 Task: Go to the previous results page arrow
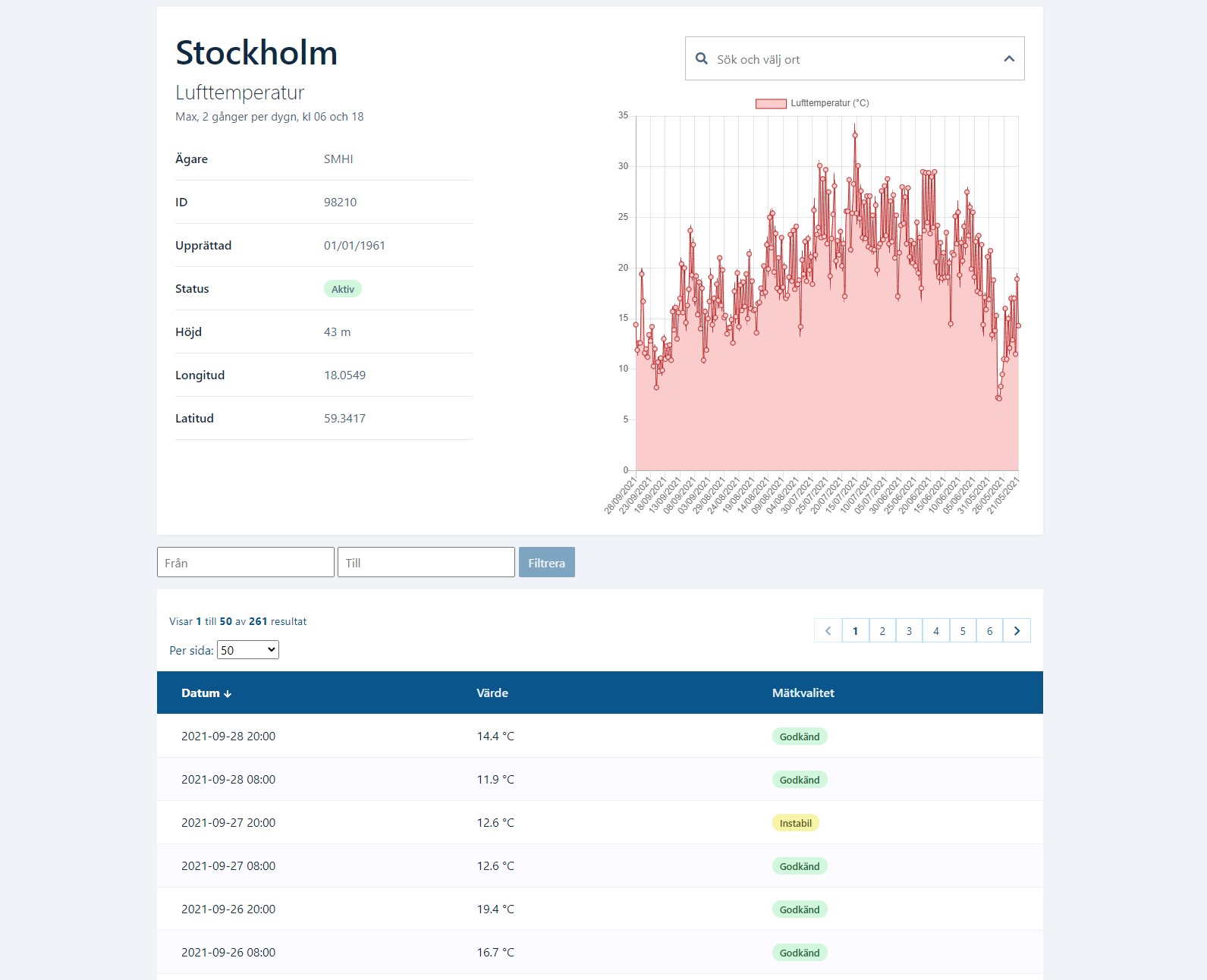[828, 630]
